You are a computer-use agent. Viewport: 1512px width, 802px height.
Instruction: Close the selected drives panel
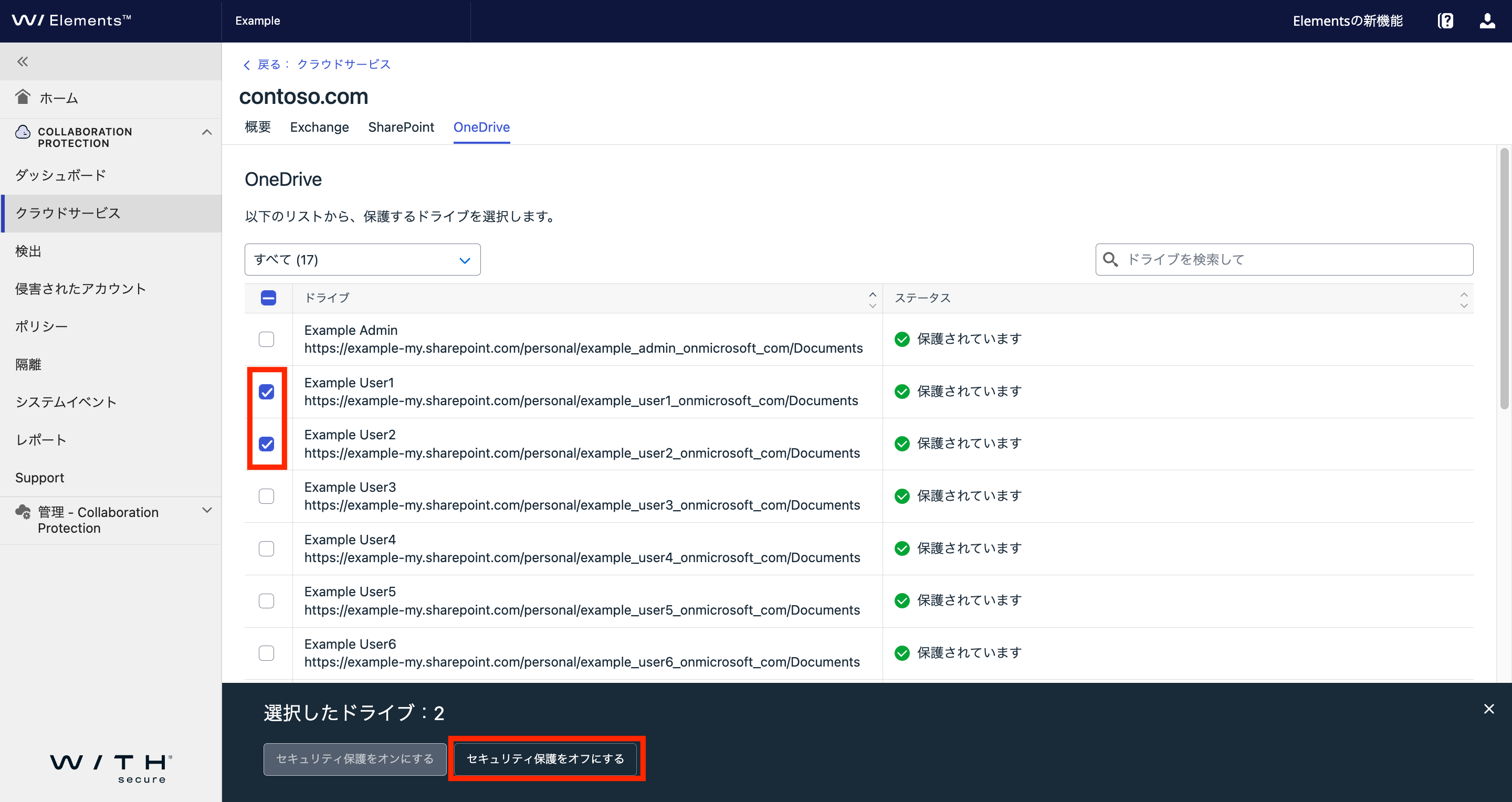click(x=1489, y=709)
